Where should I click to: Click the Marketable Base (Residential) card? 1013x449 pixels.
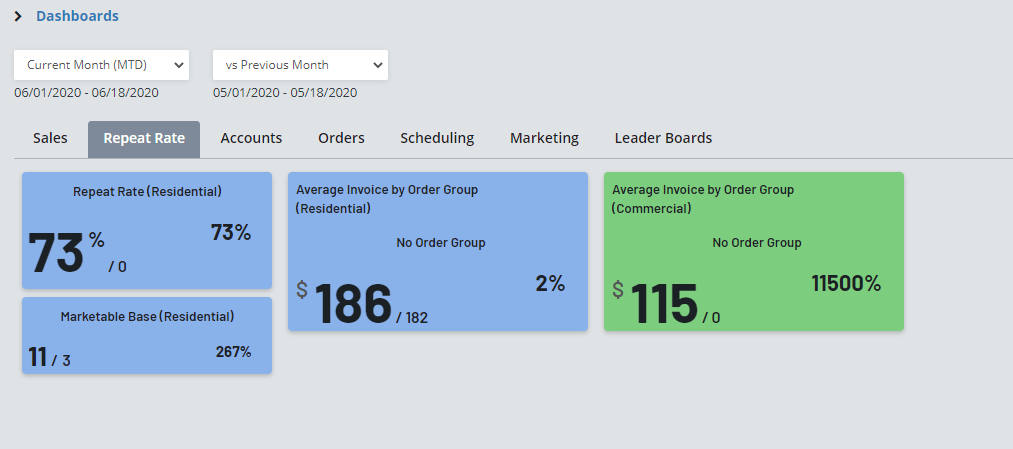click(x=147, y=335)
